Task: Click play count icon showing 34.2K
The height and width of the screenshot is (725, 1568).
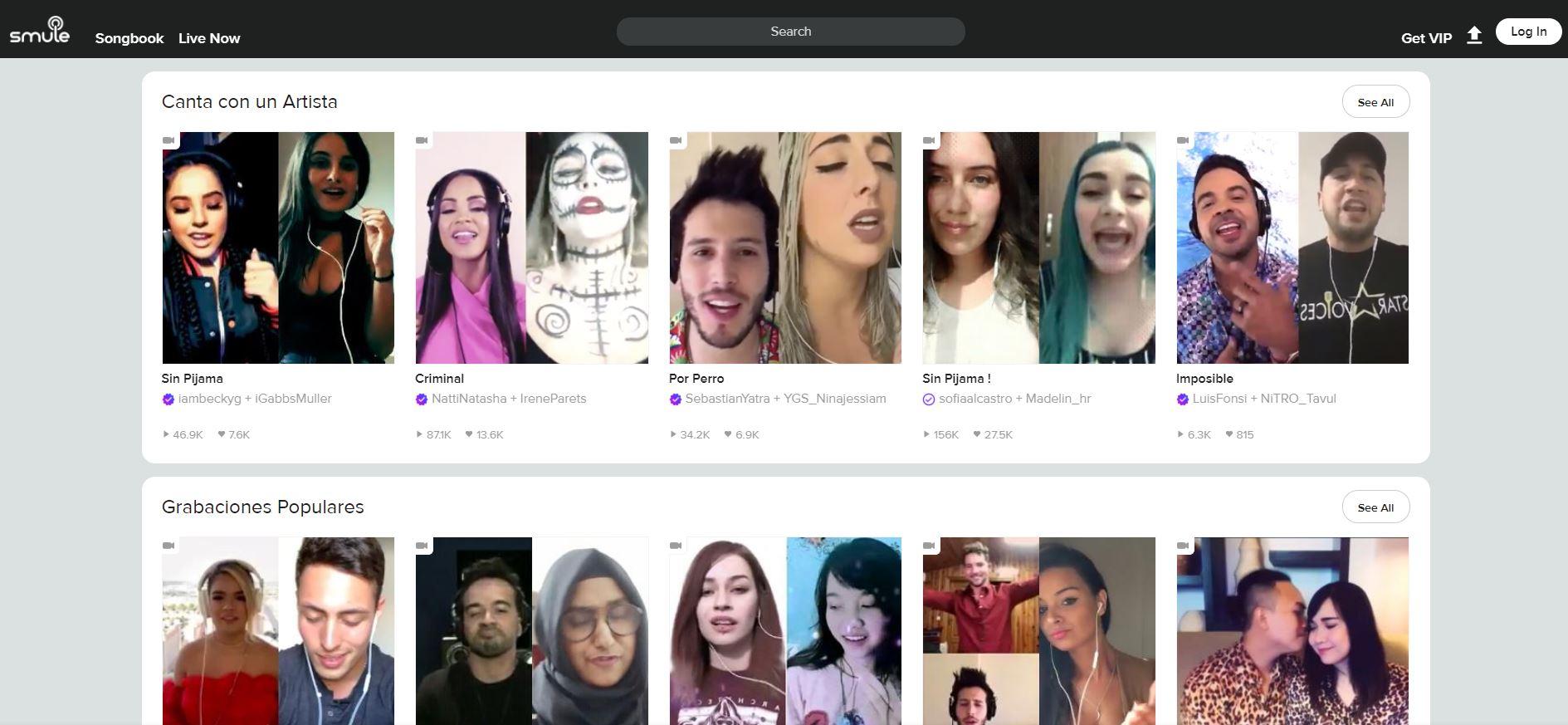Action: pos(673,434)
